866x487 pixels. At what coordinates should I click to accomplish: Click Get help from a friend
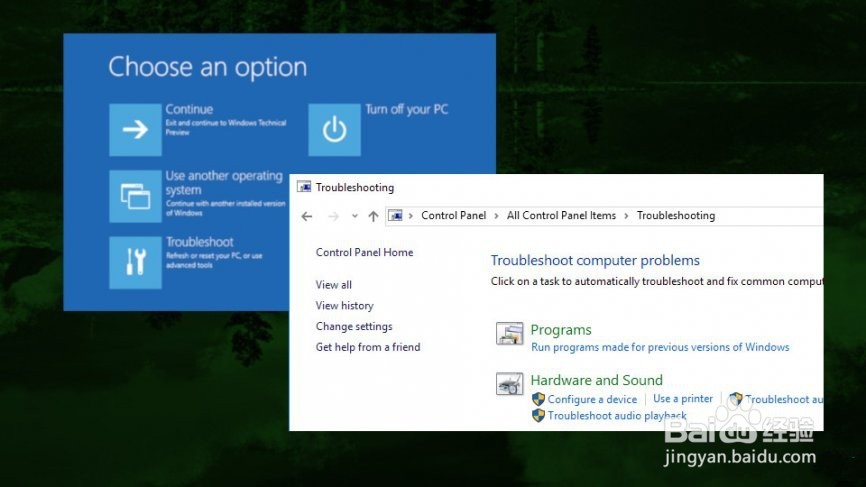[x=368, y=347]
